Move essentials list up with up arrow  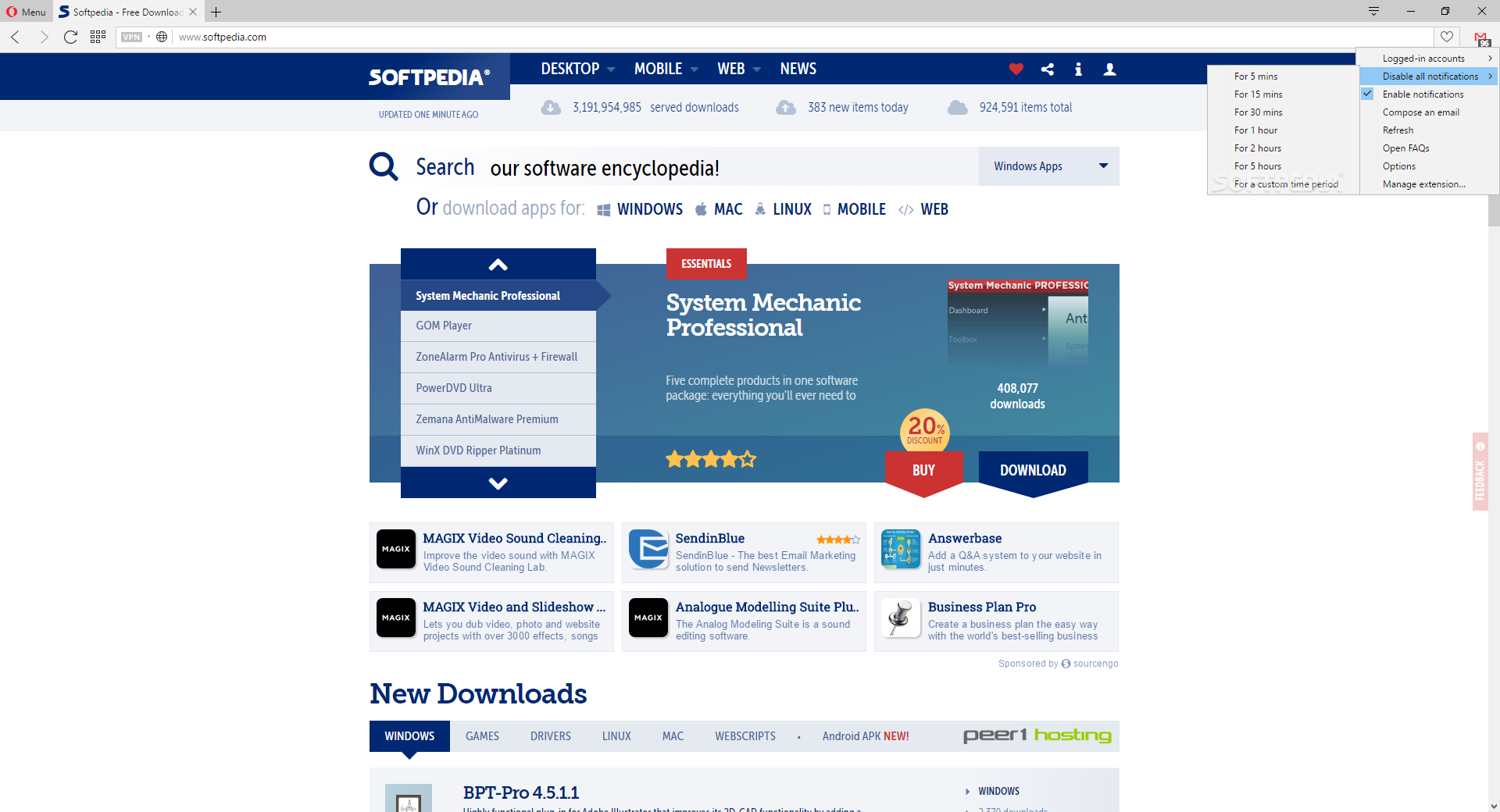tap(498, 264)
